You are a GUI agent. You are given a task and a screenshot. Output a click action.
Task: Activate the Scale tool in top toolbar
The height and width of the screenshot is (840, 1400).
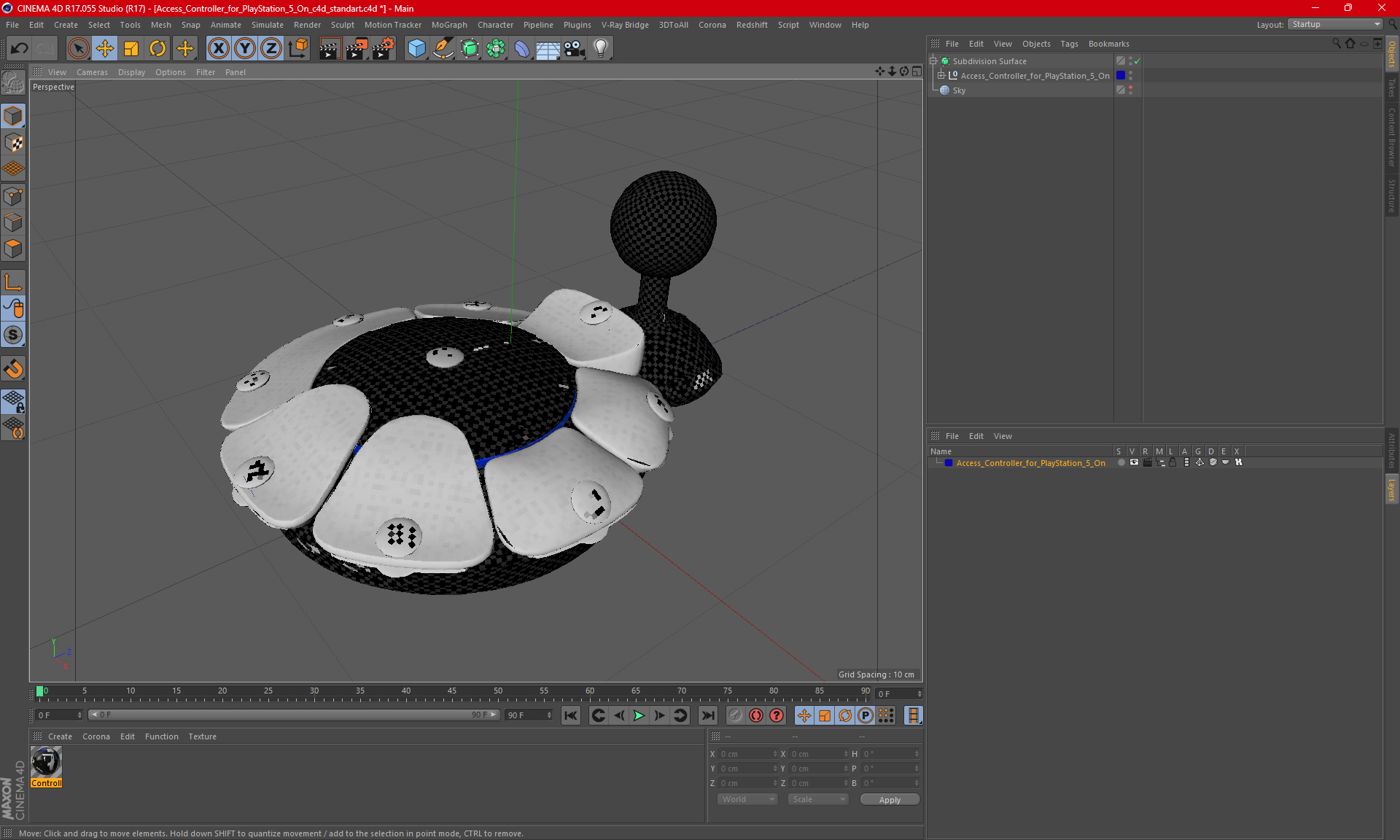coord(131,49)
